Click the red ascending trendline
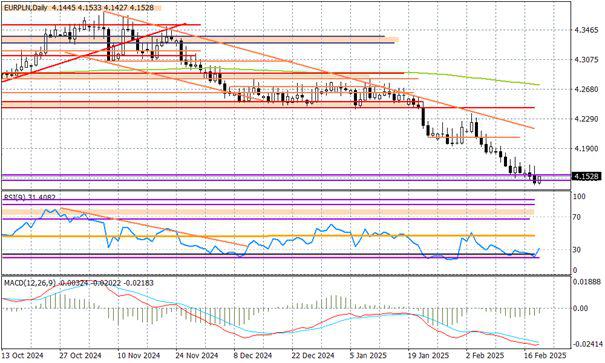The height and width of the screenshot is (363, 605). pyautogui.click(x=94, y=52)
